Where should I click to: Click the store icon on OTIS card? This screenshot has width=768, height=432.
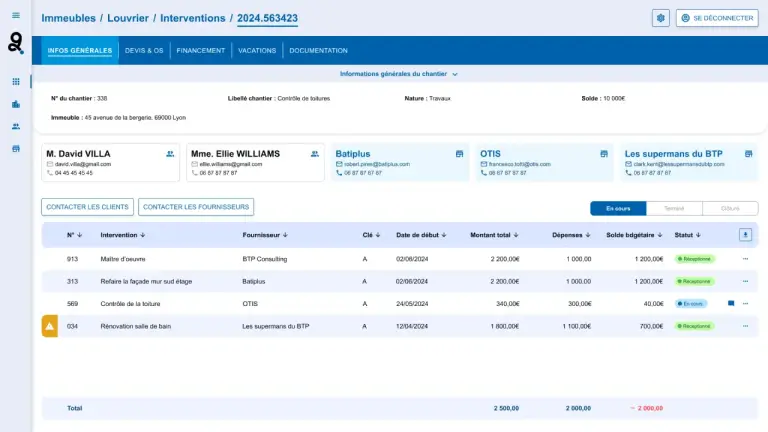tap(604, 154)
